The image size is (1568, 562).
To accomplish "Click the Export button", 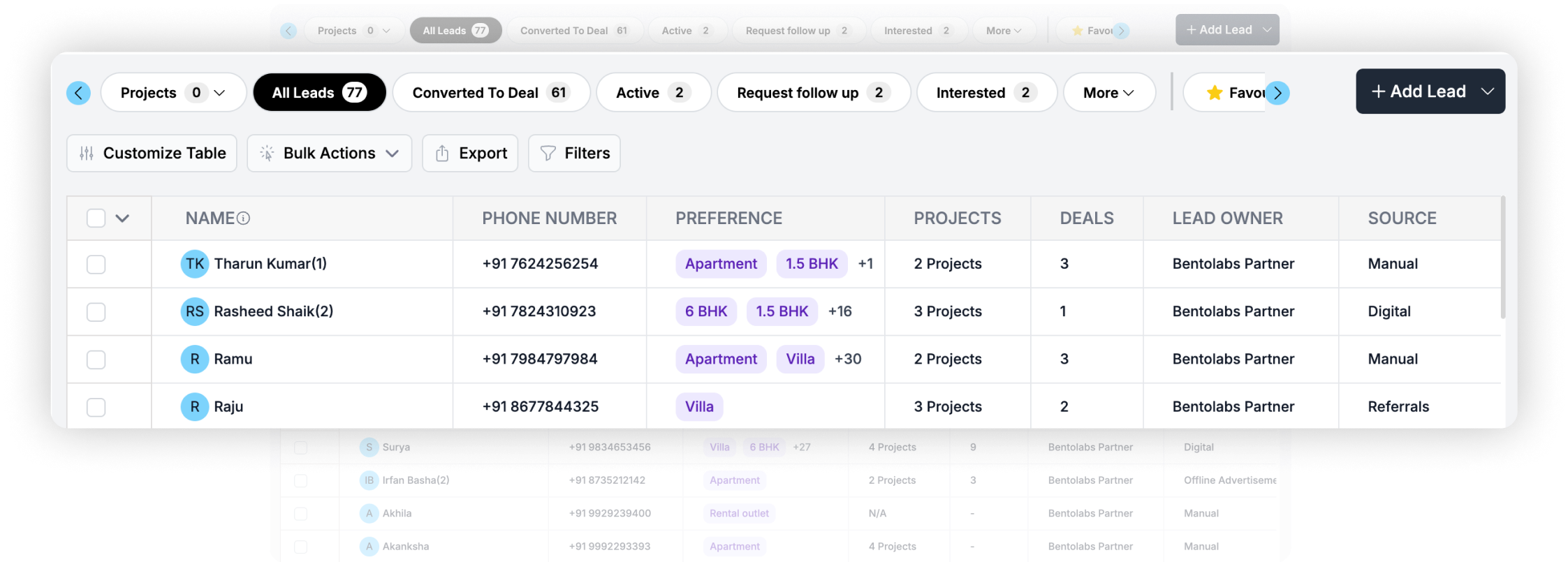I will coord(470,153).
